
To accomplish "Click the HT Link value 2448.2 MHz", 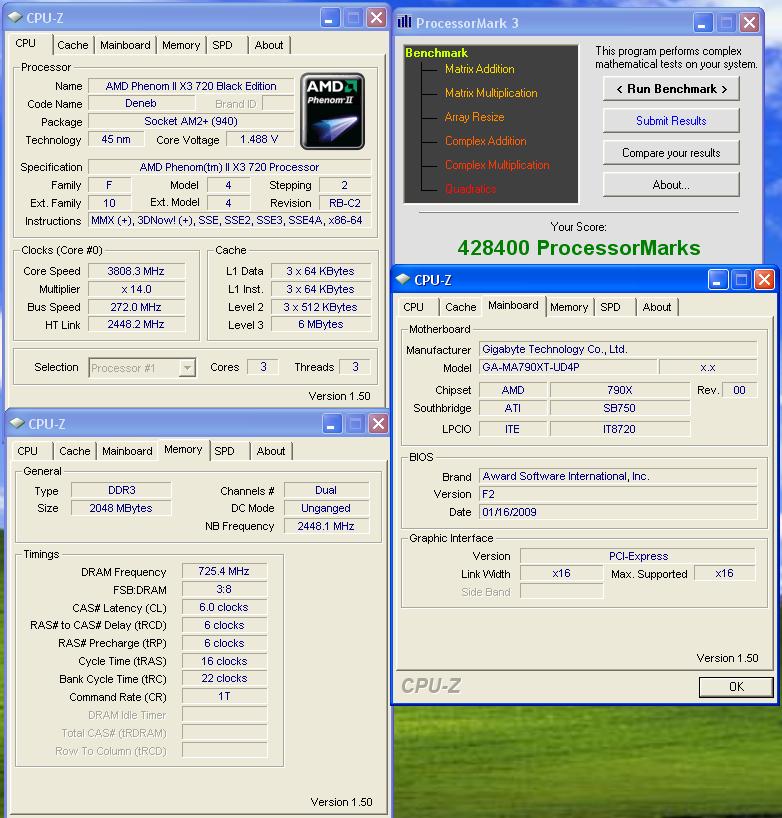I will (136, 324).
